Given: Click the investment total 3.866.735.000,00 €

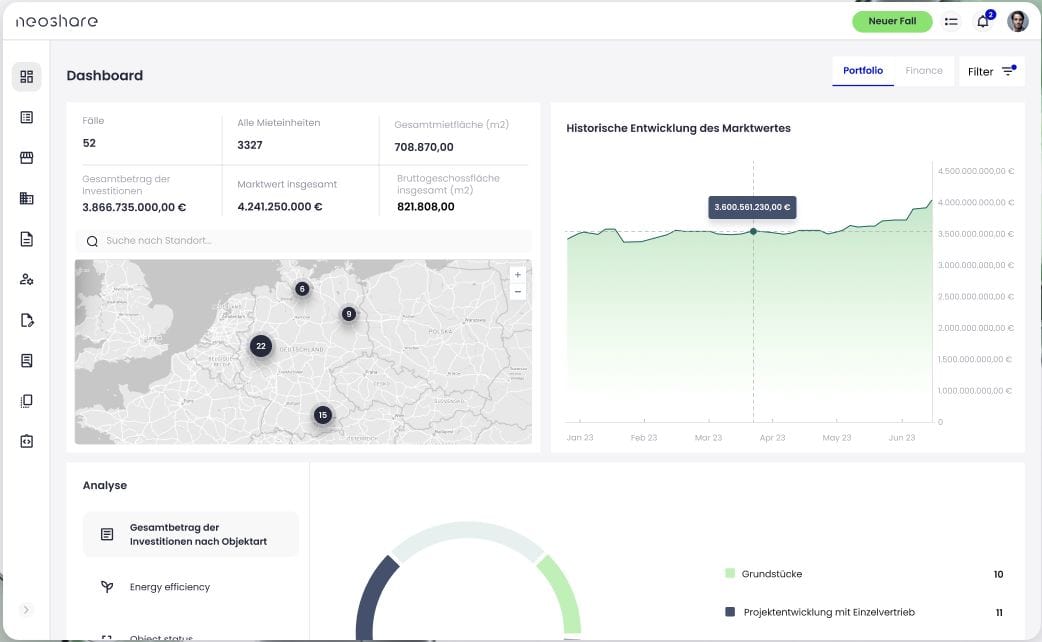Looking at the screenshot, I should point(134,208).
